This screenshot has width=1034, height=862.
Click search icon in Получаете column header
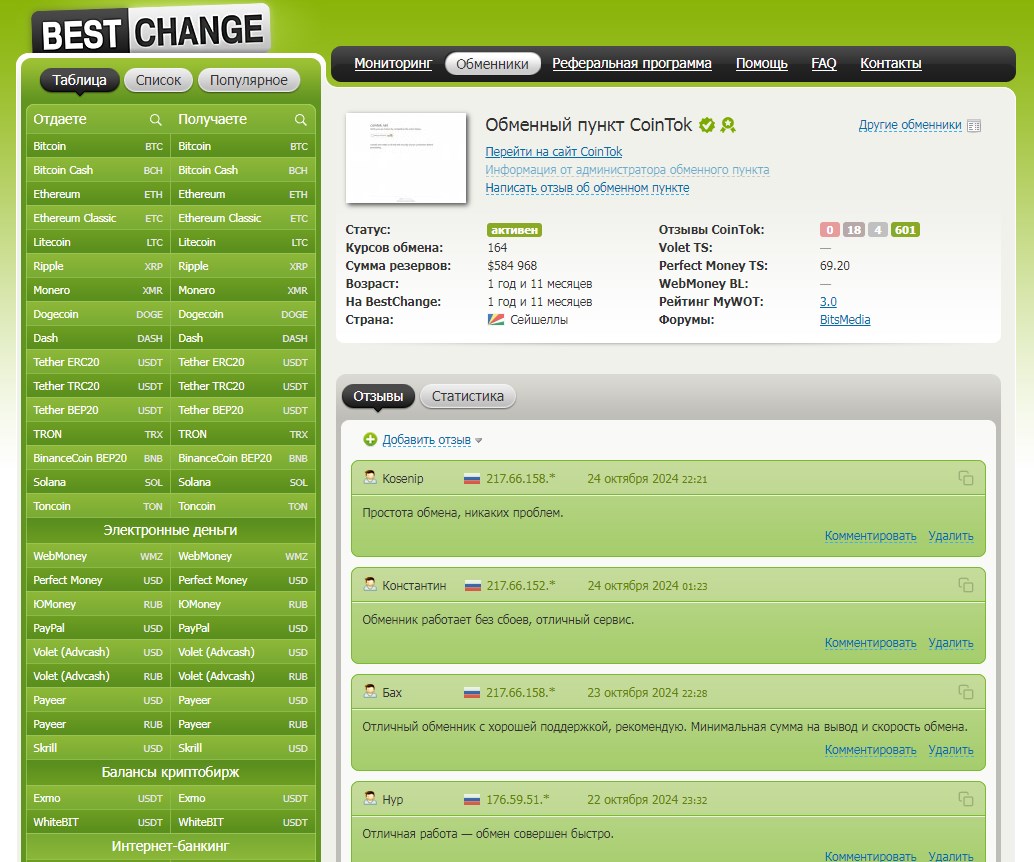click(301, 119)
